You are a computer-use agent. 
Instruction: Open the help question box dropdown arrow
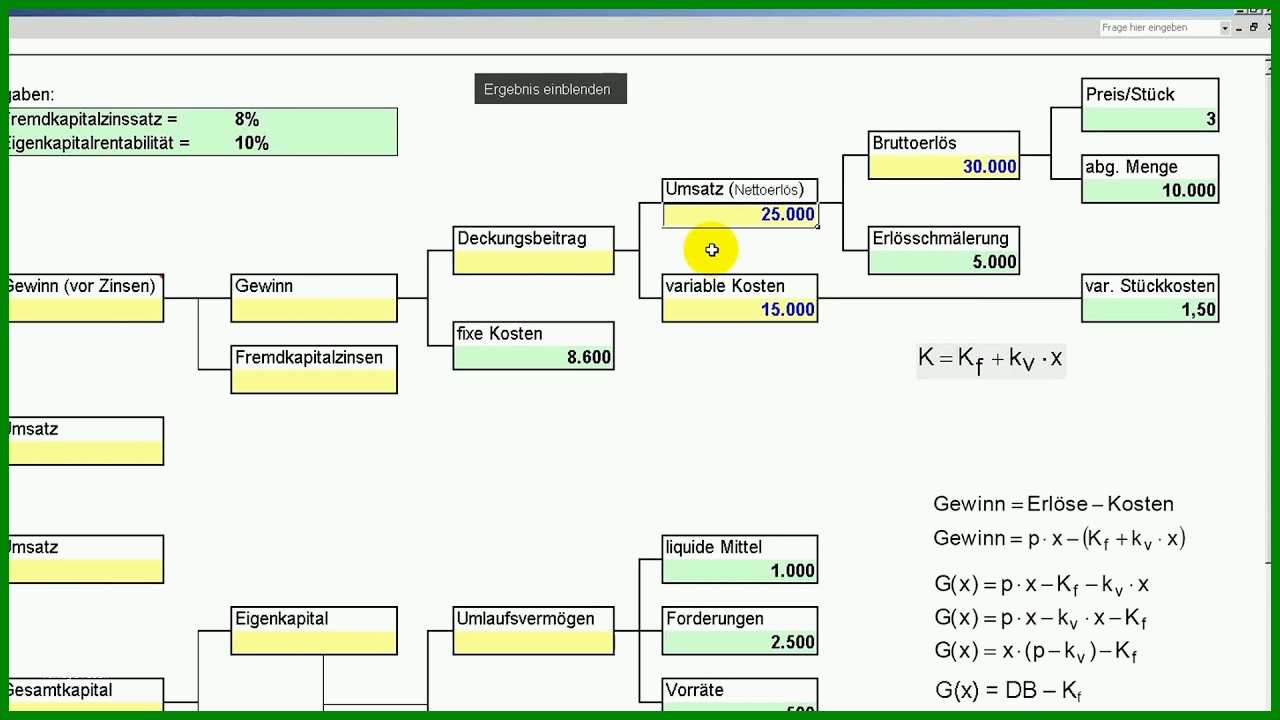(1225, 28)
